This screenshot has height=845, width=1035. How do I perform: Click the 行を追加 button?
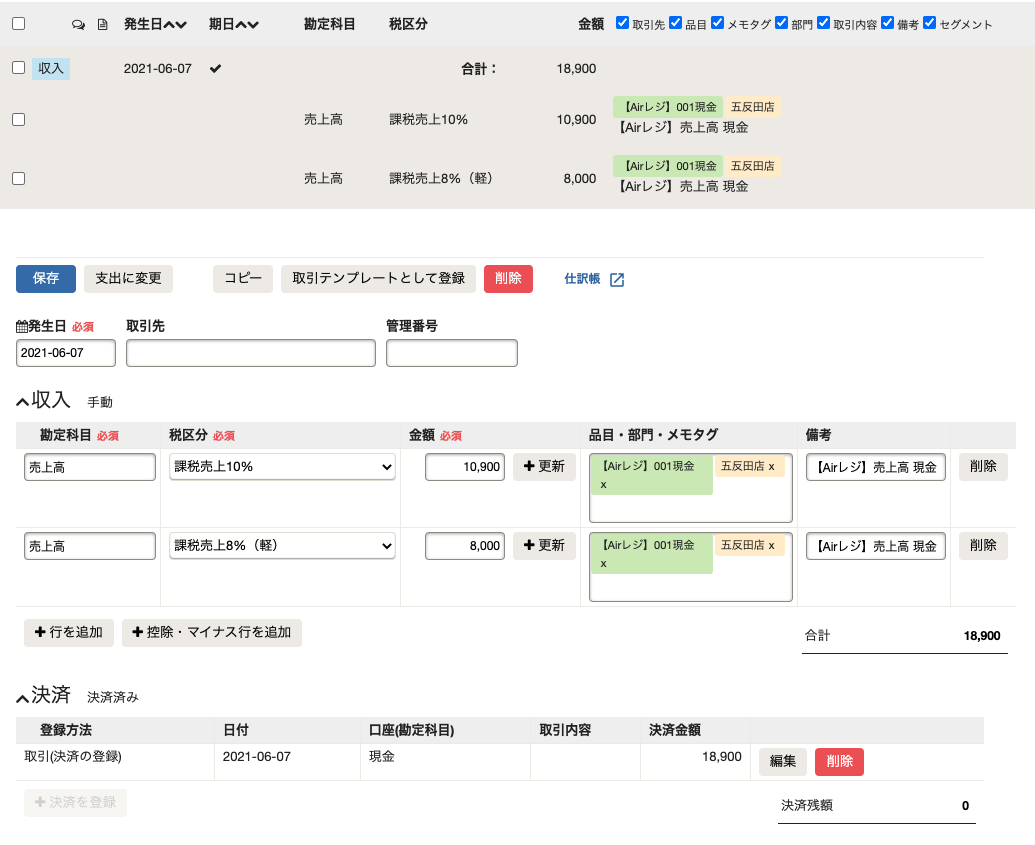(x=69, y=632)
